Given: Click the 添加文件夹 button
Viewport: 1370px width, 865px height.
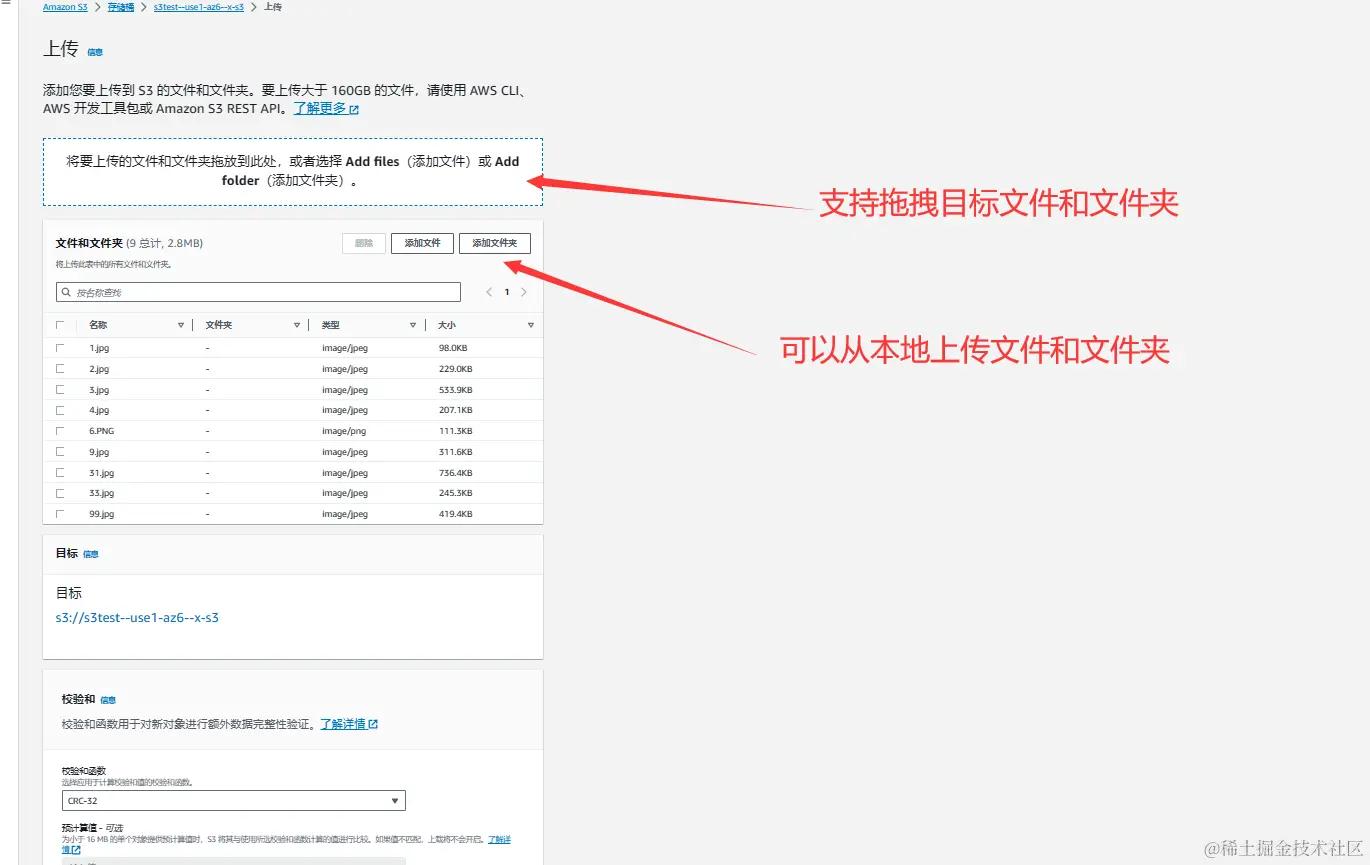Looking at the screenshot, I should point(495,243).
